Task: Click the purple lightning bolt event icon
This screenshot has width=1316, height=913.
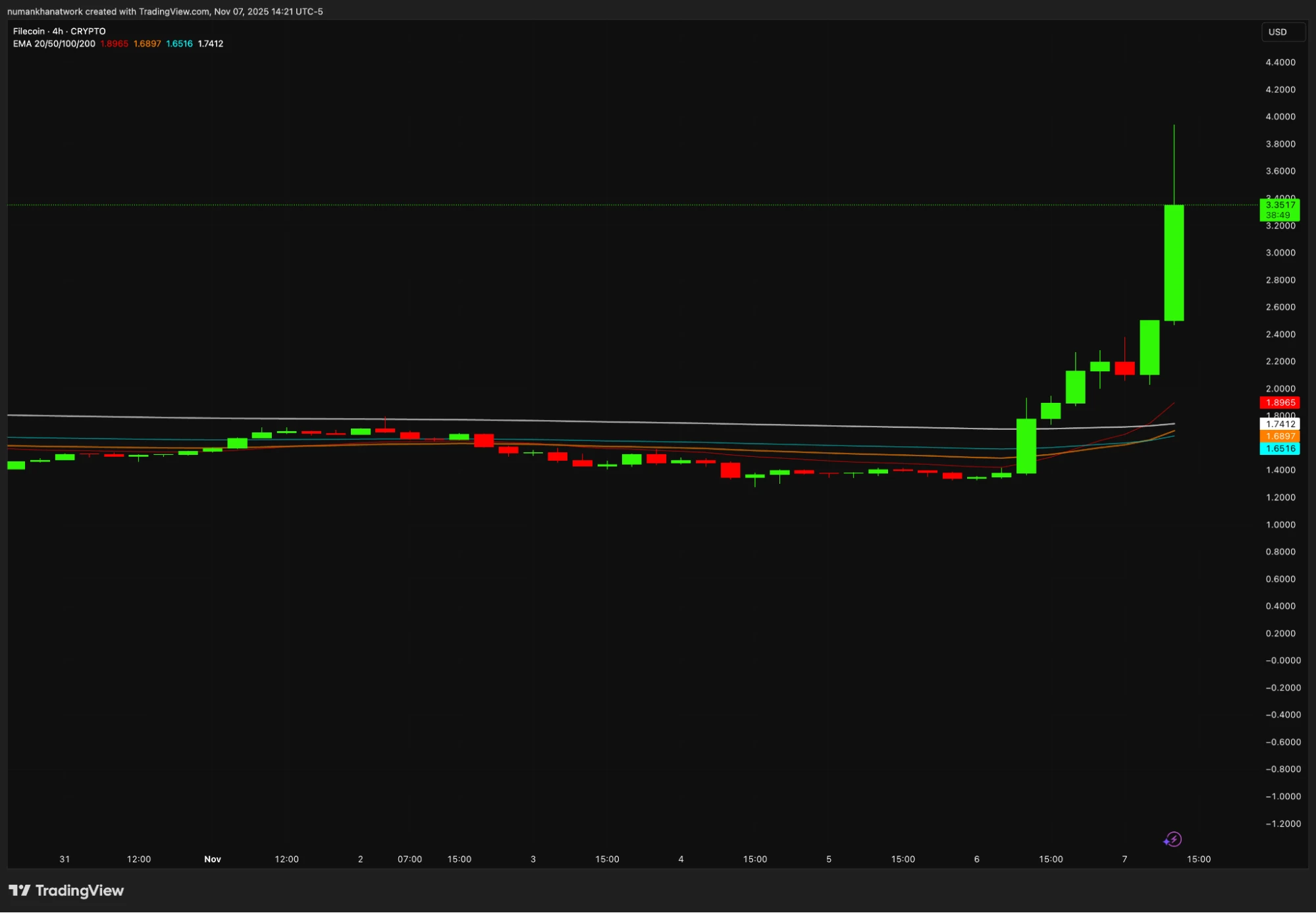Action: pos(1173,839)
